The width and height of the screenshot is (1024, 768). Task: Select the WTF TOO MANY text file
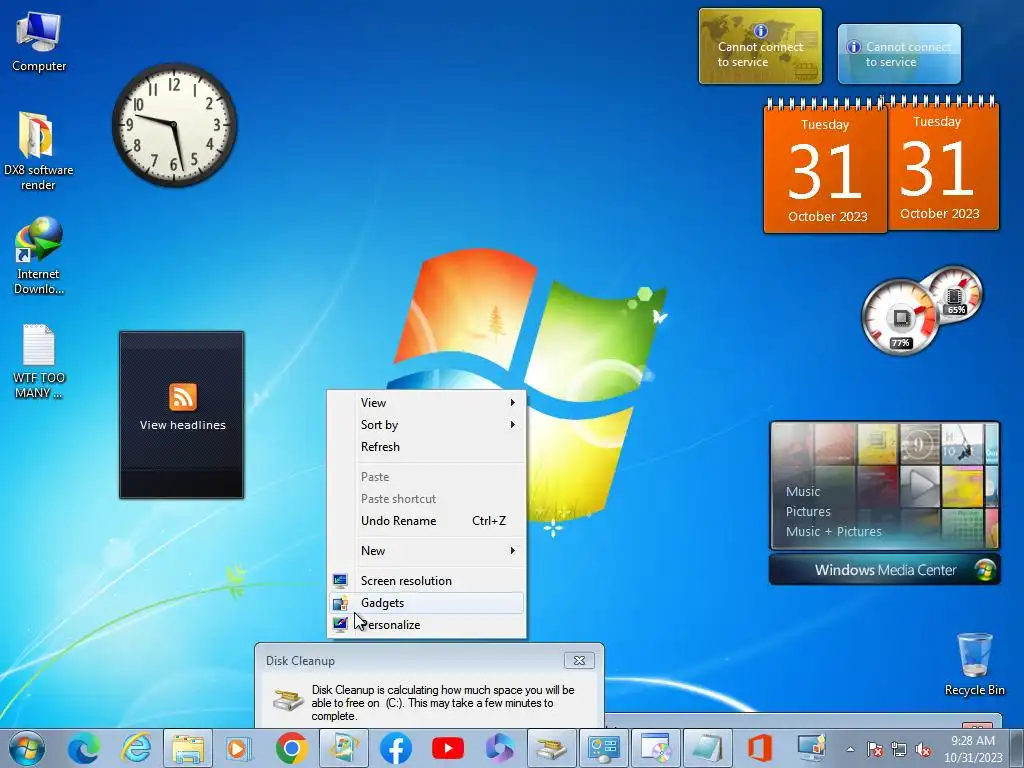pos(39,361)
